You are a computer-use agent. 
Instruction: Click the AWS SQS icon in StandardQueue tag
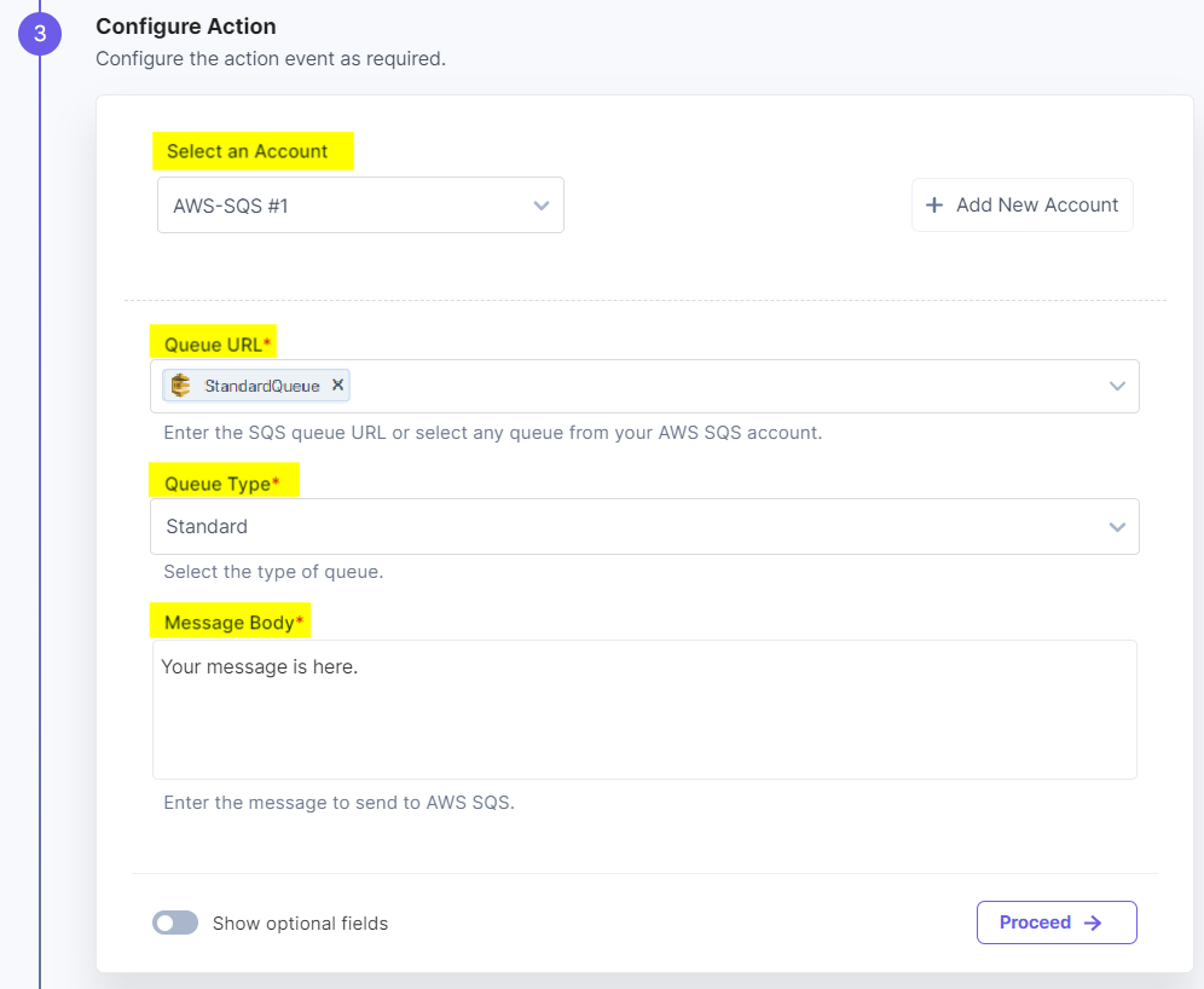pyautogui.click(x=181, y=386)
